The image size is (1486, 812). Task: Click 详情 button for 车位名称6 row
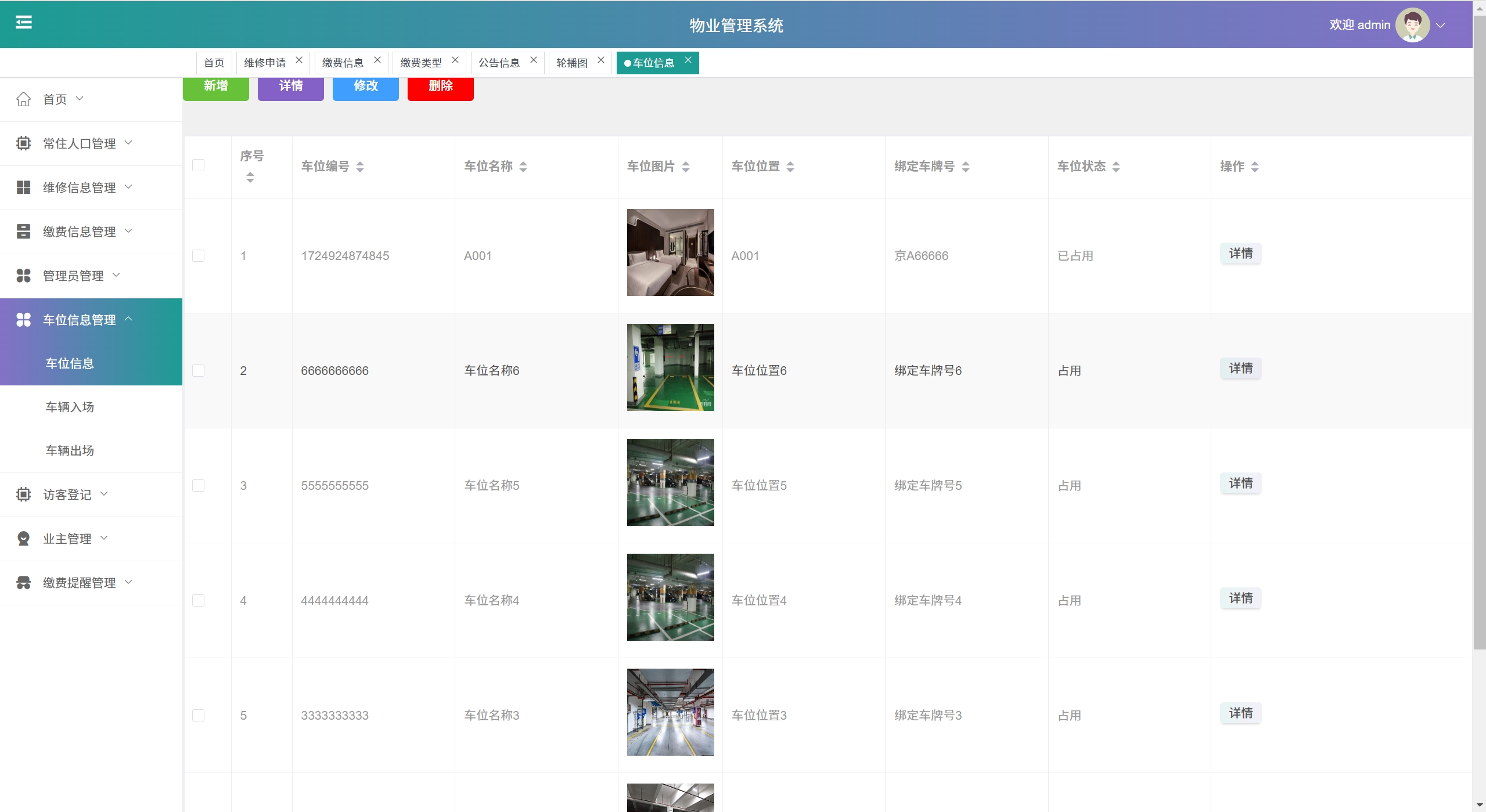coord(1240,369)
